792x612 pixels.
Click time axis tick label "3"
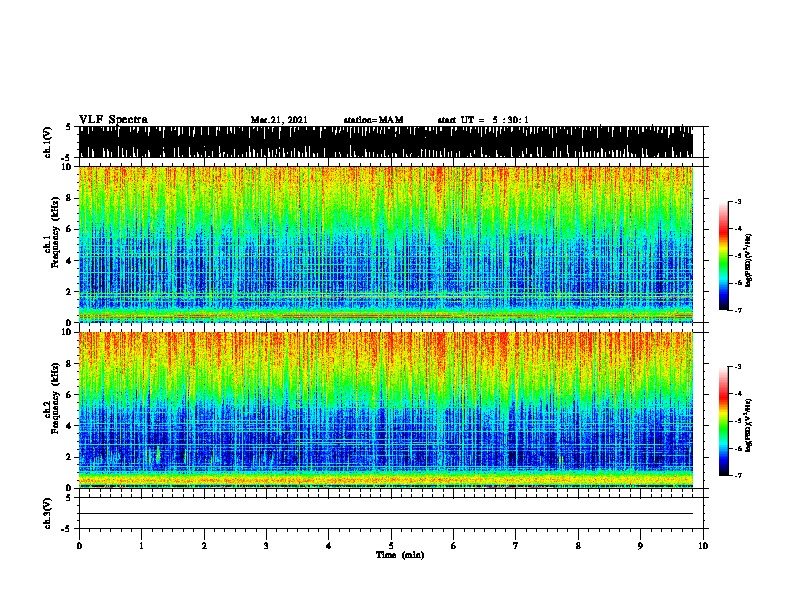[266, 546]
